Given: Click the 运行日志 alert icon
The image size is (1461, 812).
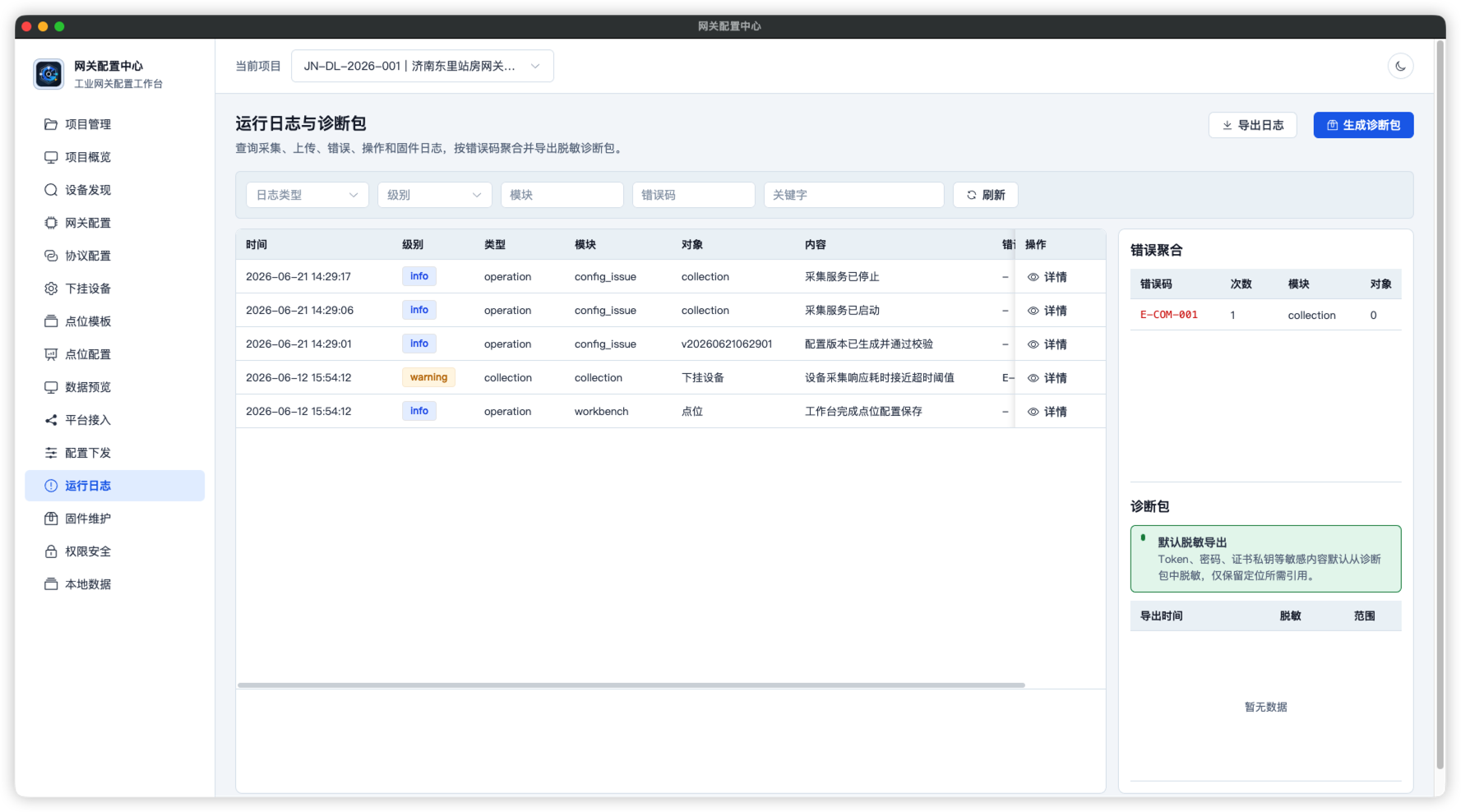Looking at the screenshot, I should click(51, 486).
